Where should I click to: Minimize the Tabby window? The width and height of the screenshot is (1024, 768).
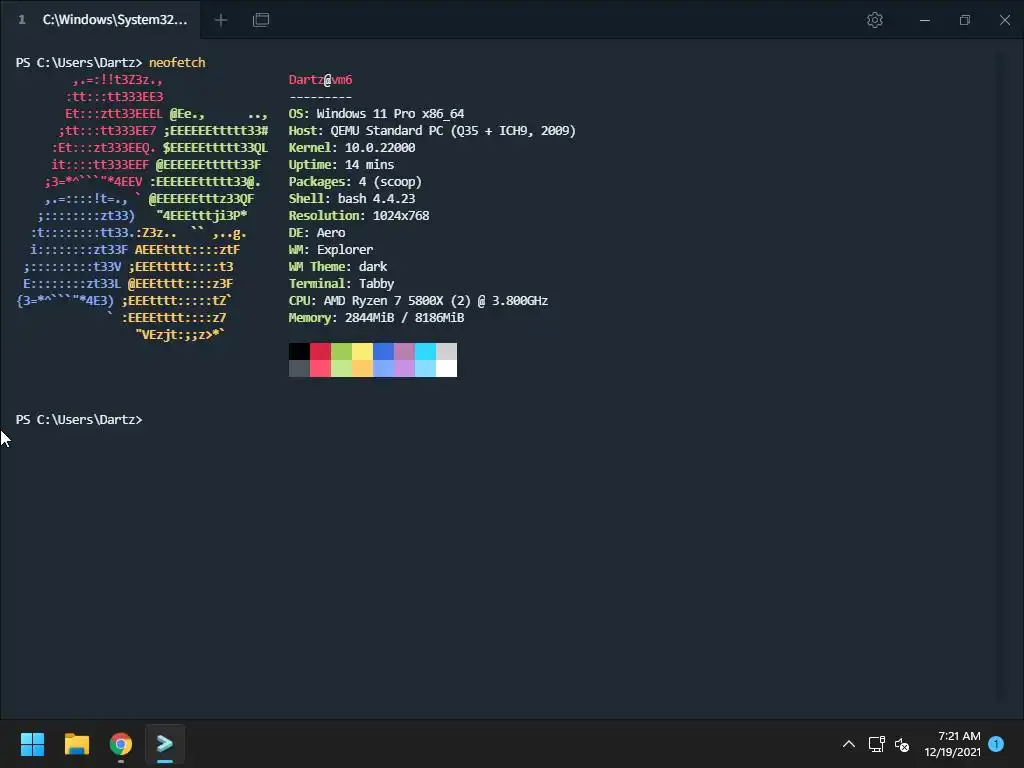click(925, 20)
